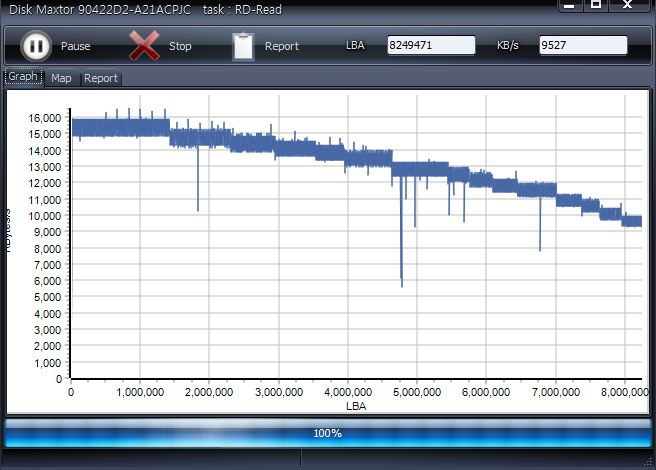The height and width of the screenshot is (470, 656).
Task: Click the deepest dip in the graph
Action: [402, 285]
